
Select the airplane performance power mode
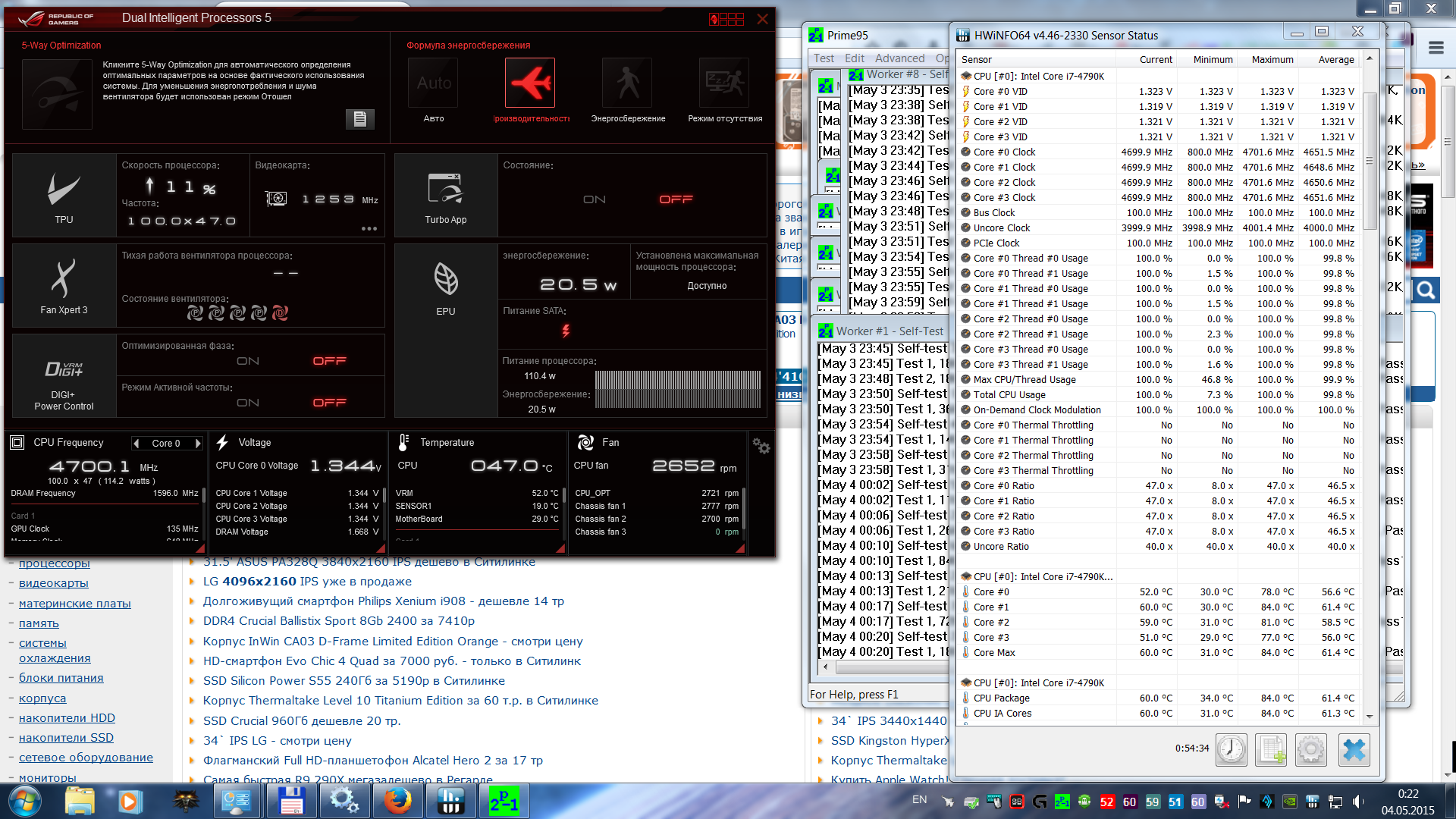pos(530,83)
